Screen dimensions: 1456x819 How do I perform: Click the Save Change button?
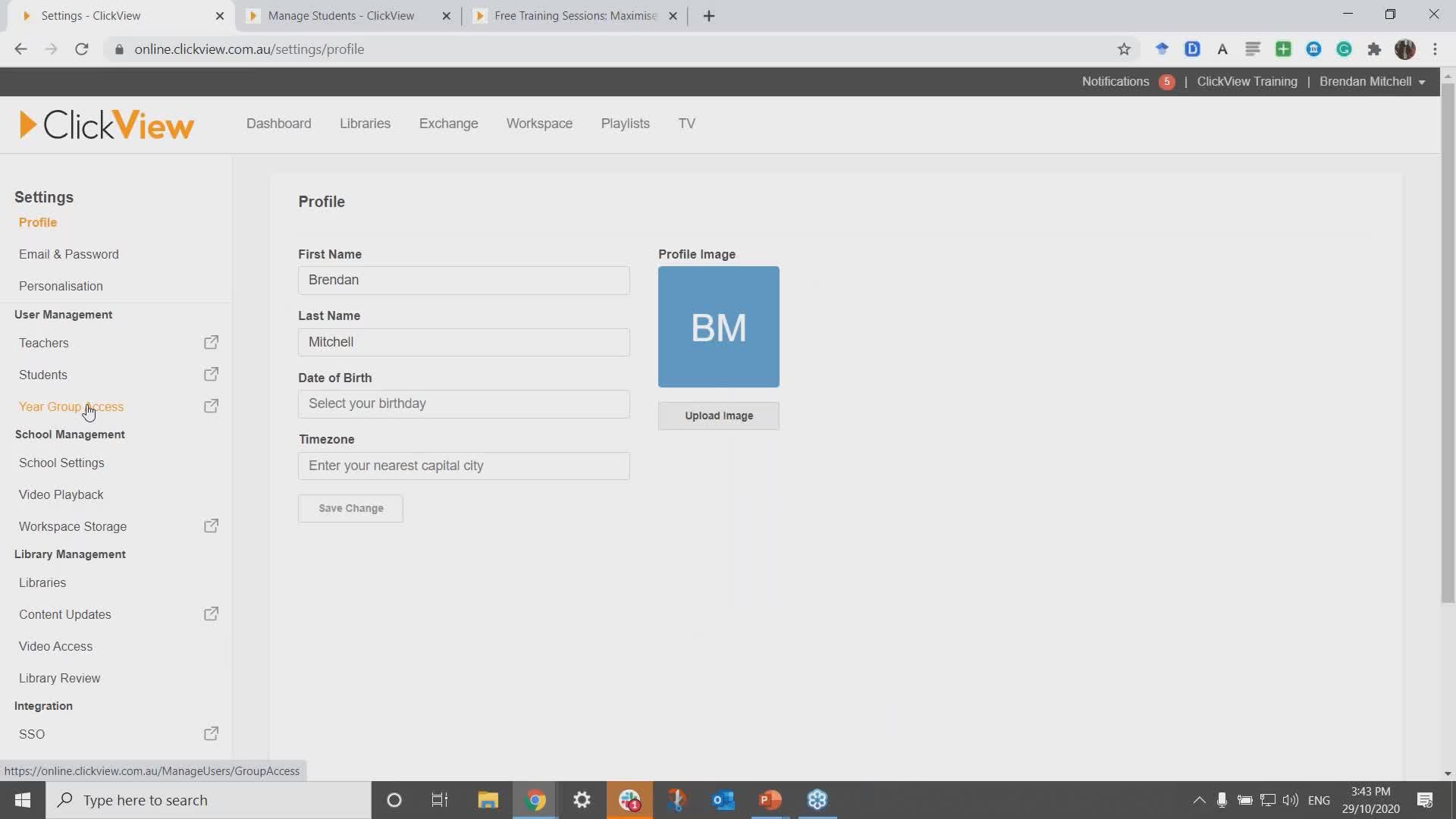pos(350,508)
